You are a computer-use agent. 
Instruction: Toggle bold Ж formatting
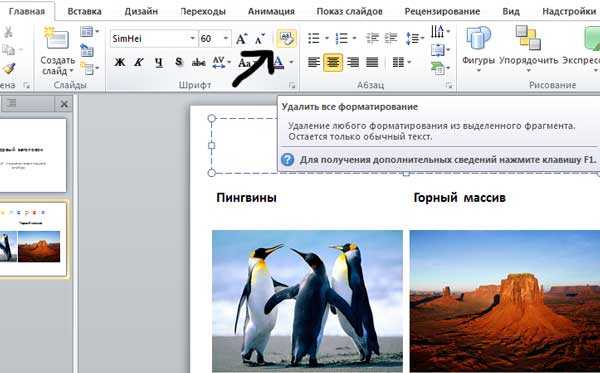(120, 62)
